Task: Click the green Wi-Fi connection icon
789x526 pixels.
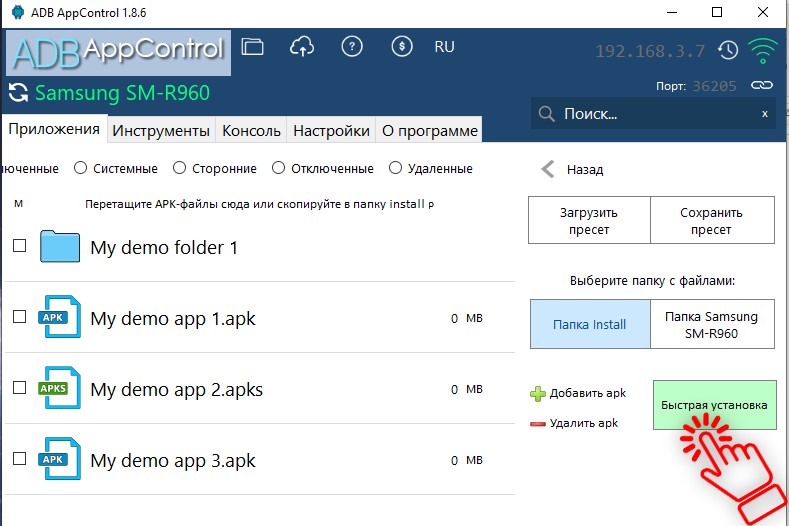Action: pos(764,50)
